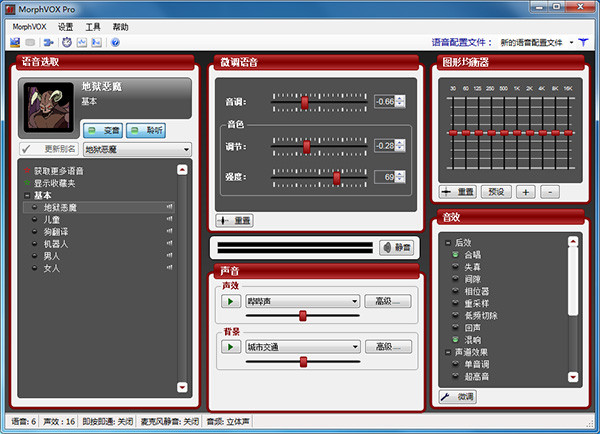Image resolution: width=600 pixels, height=434 pixels.
Task: Collapse the 声道效果 effects group
Action: click(x=448, y=352)
